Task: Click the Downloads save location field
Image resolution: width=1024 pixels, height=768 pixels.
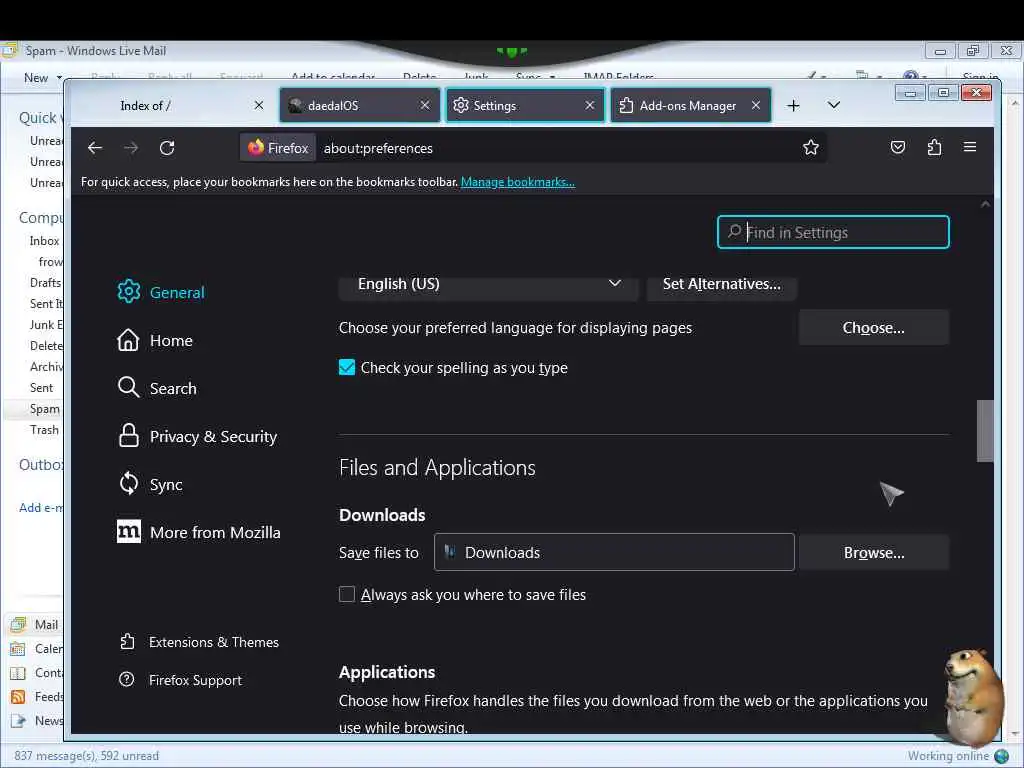Action: 615,552
